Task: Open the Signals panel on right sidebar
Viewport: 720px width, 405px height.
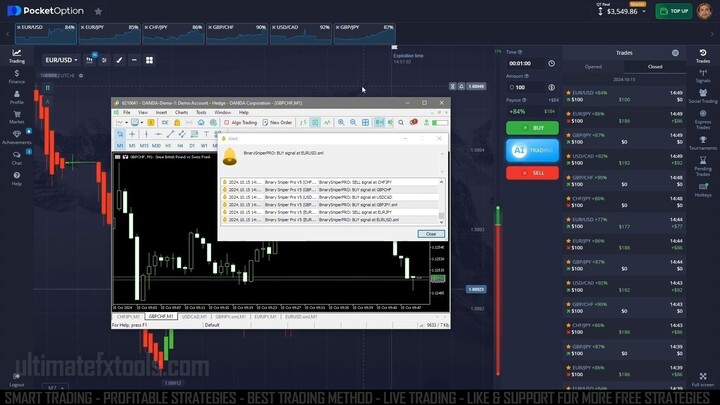Action: [703, 76]
